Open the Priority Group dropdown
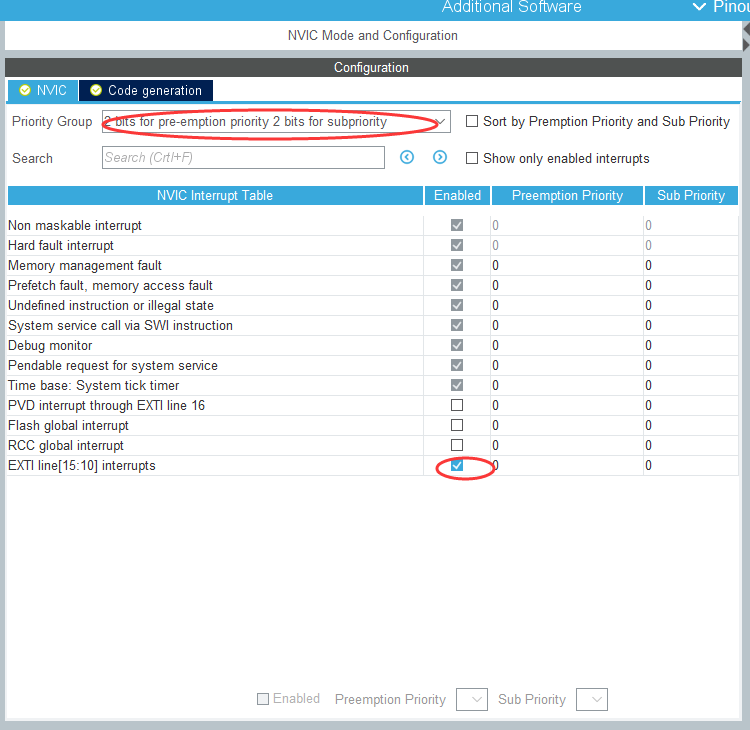Screen dimensions: 750x730 pyautogui.click(x=276, y=122)
